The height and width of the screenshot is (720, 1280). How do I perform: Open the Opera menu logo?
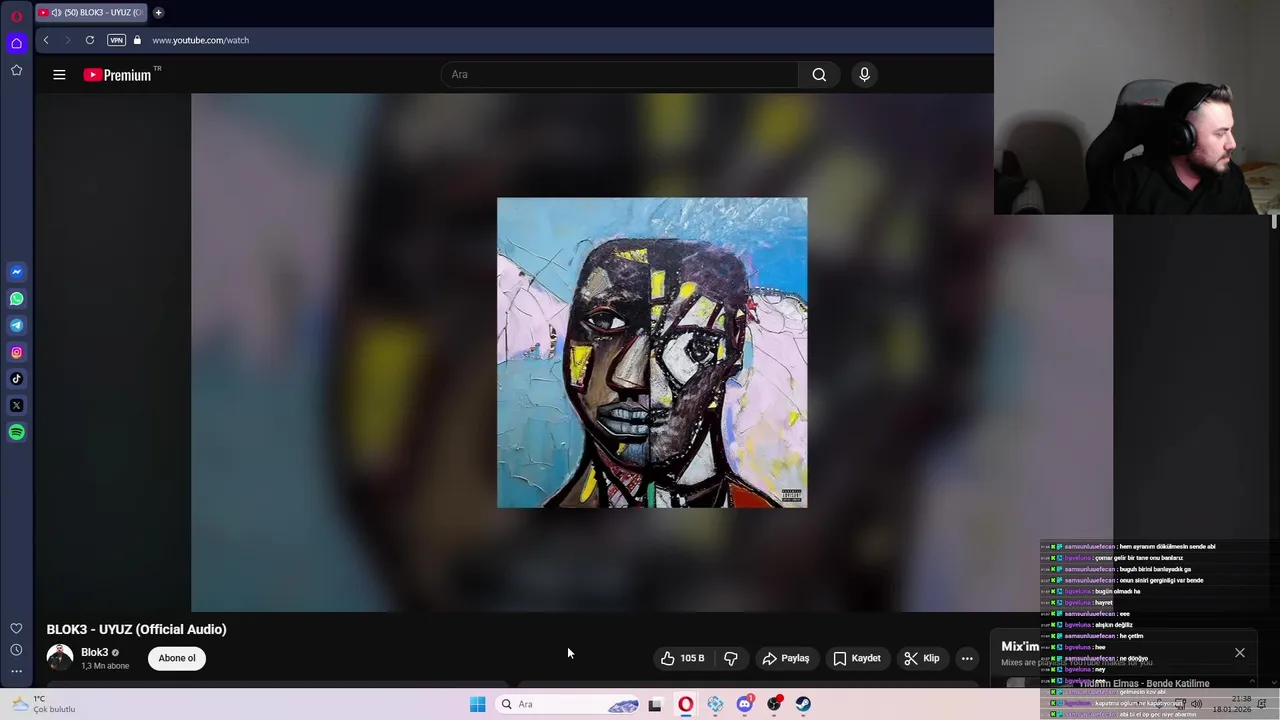click(16, 16)
